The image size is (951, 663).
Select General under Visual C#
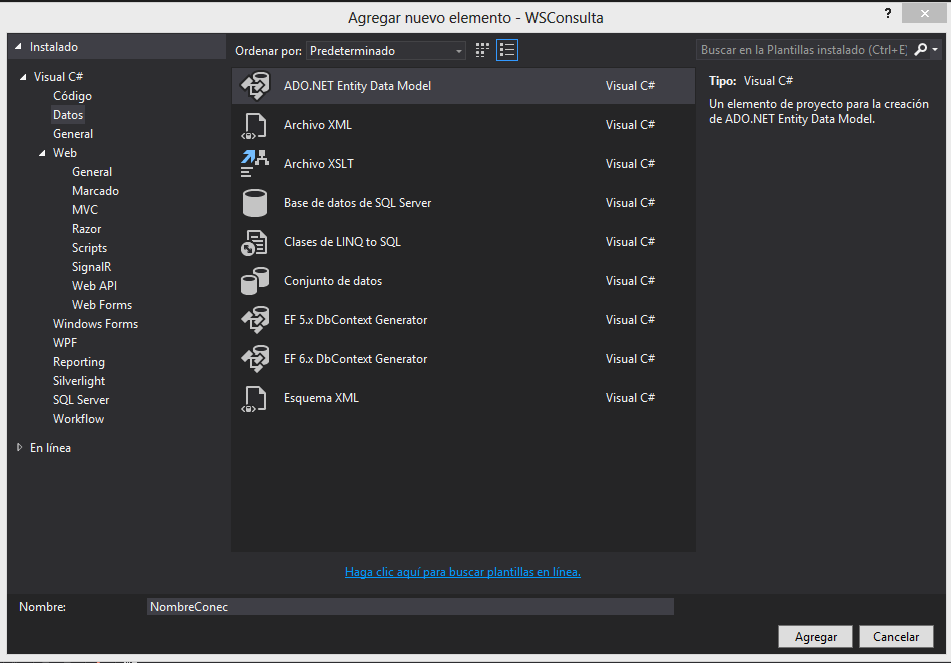click(73, 134)
